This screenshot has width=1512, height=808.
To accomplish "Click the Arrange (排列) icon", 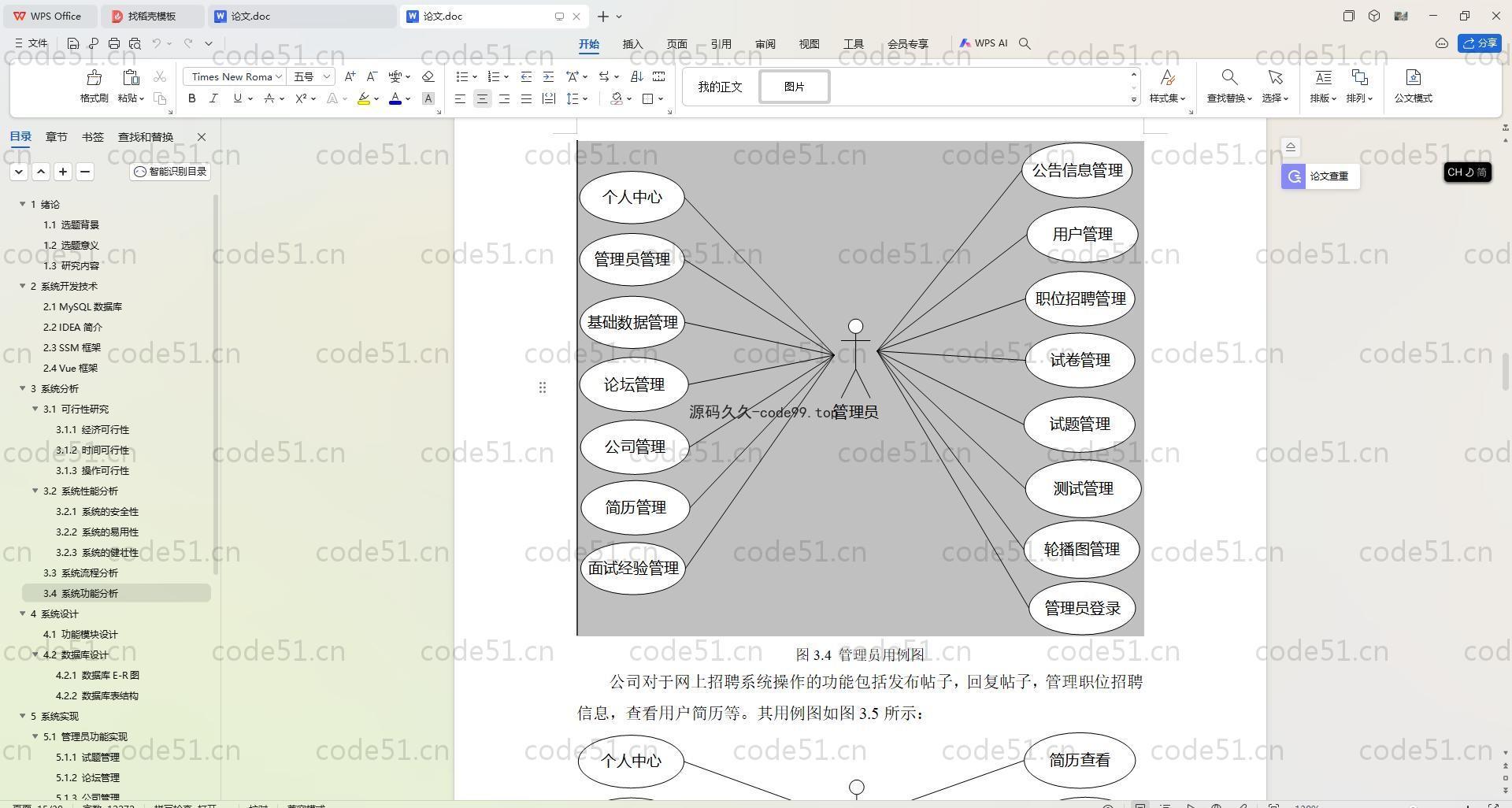I will [x=1359, y=77].
